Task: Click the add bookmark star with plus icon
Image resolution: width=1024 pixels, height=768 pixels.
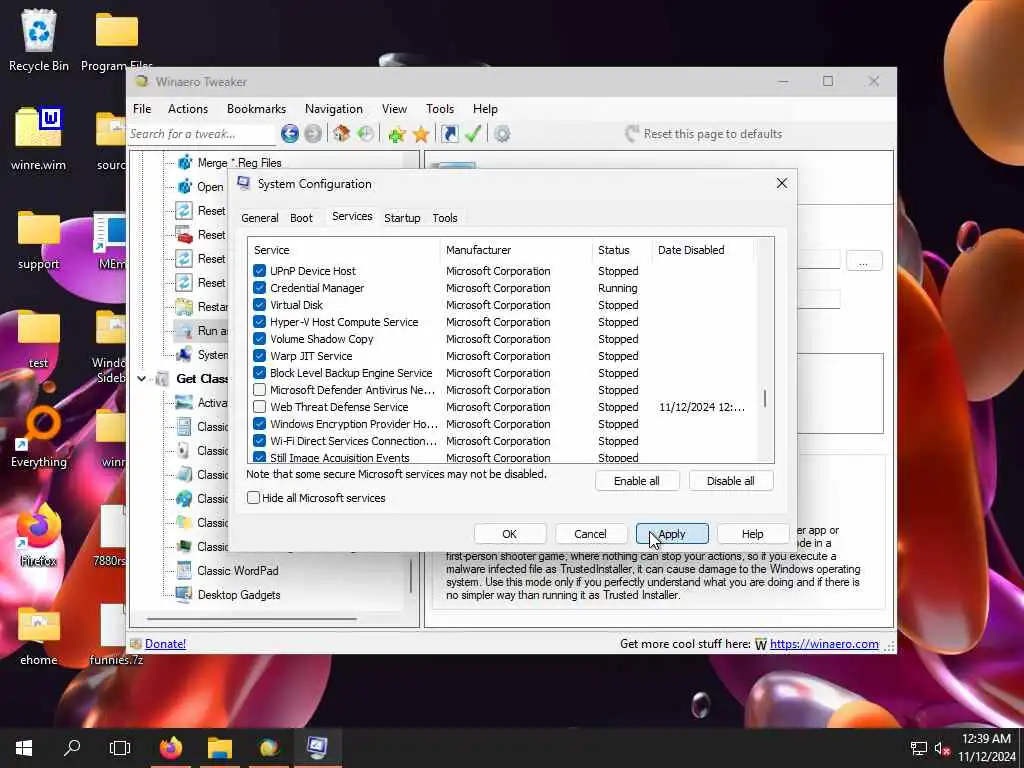Action: (x=396, y=134)
